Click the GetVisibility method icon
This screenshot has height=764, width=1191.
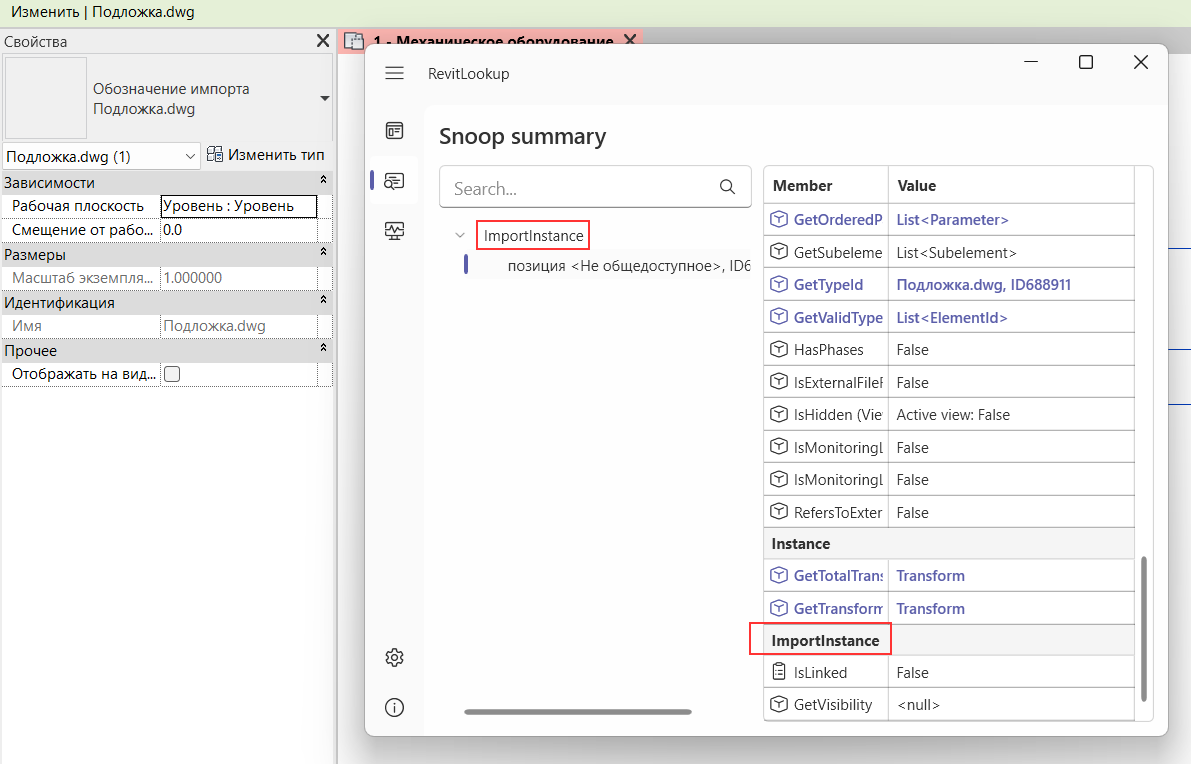(779, 705)
